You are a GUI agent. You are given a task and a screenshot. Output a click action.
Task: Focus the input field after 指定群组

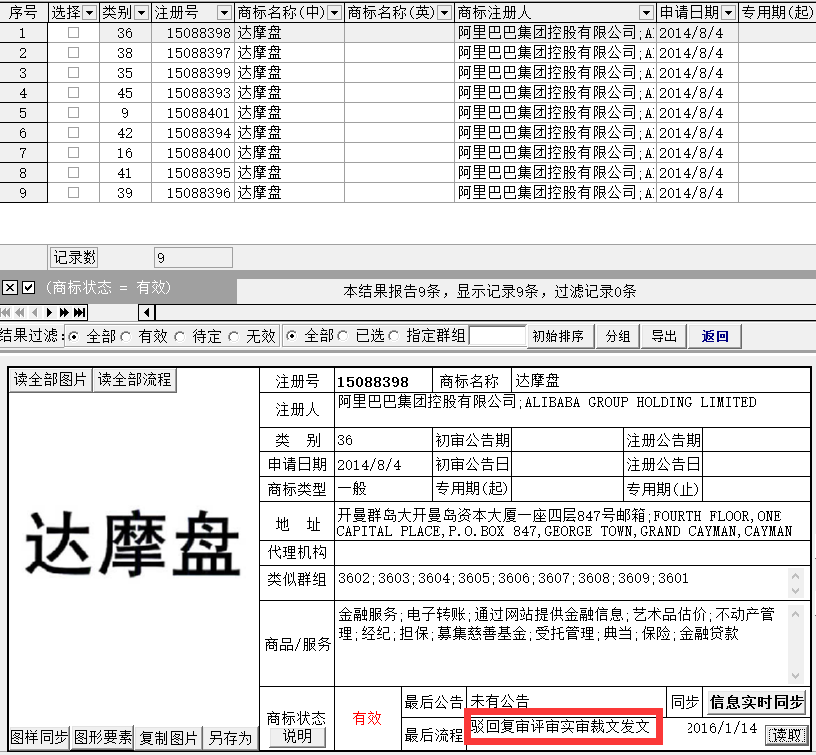(x=497, y=336)
